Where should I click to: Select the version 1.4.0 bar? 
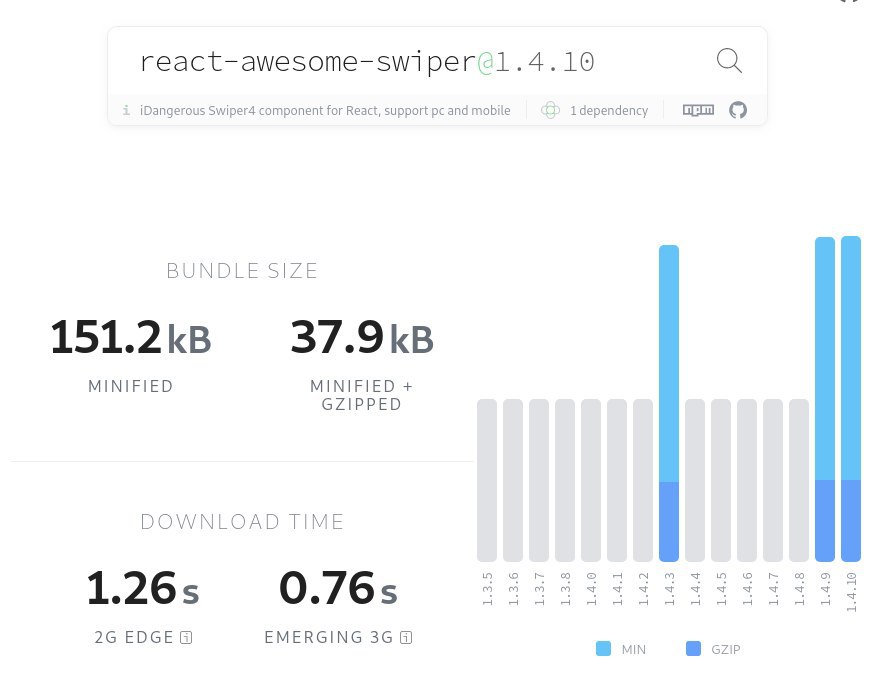[x=591, y=480]
